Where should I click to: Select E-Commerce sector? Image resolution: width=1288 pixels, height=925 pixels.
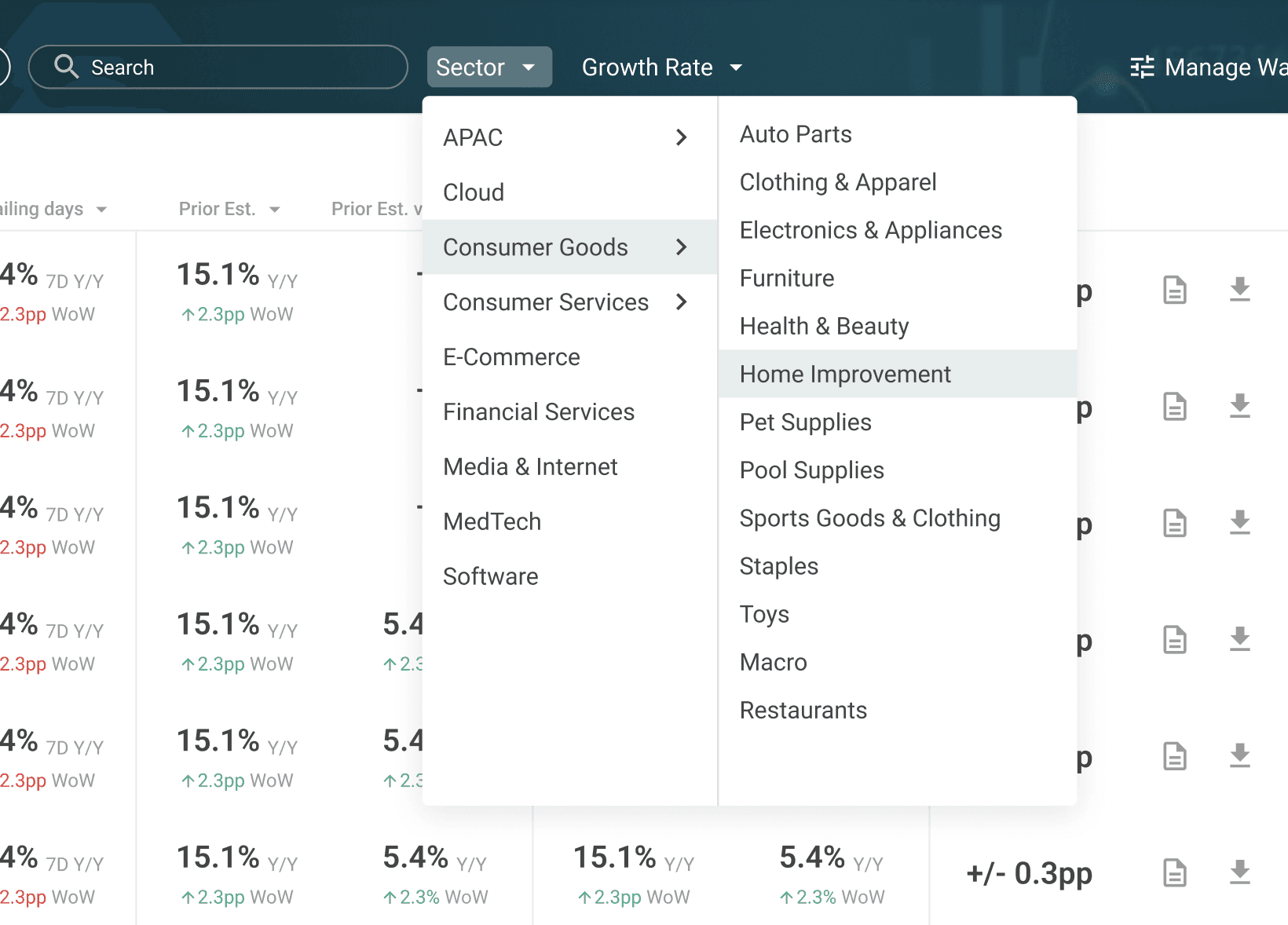pyautogui.click(x=569, y=357)
